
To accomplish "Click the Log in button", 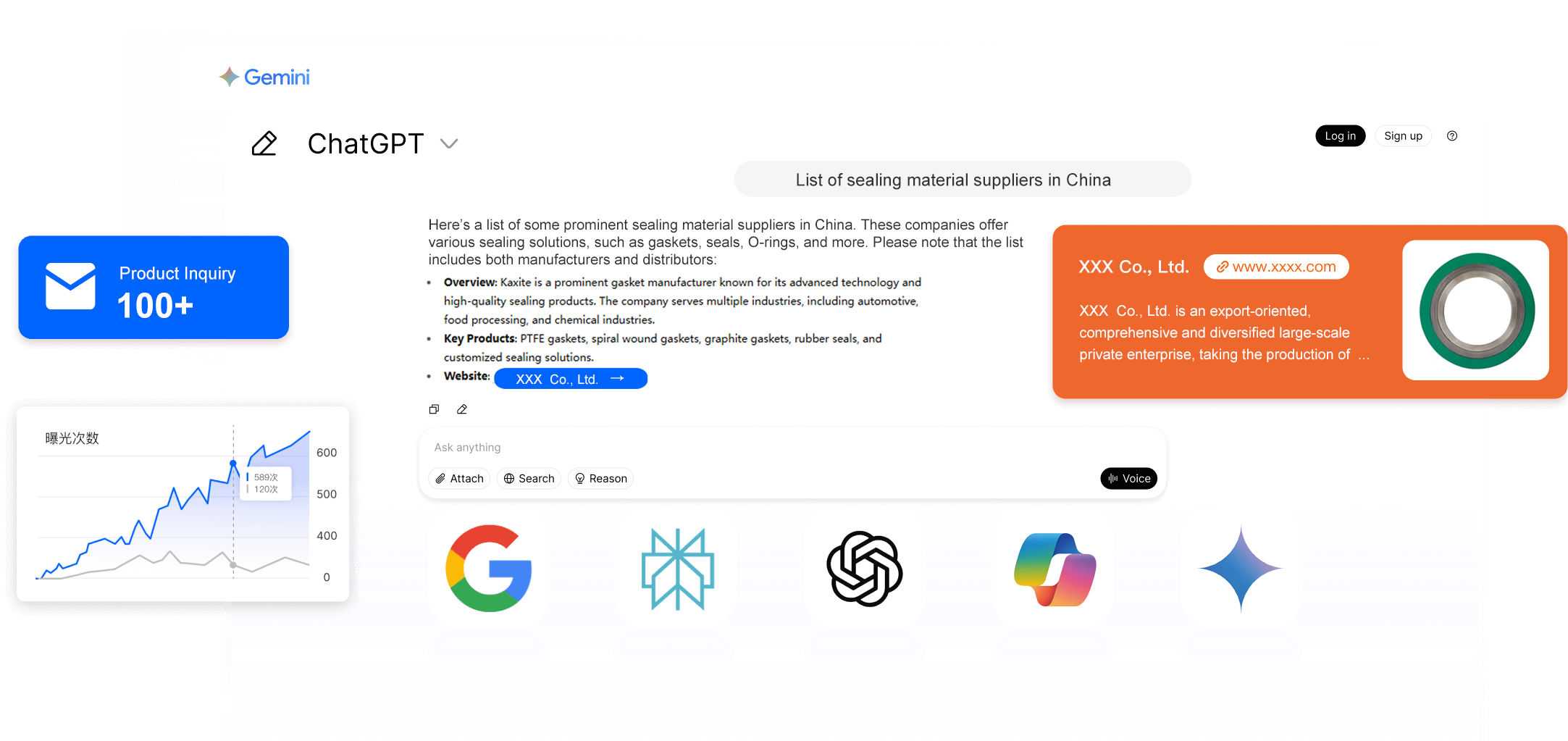I will pyautogui.click(x=1340, y=135).
